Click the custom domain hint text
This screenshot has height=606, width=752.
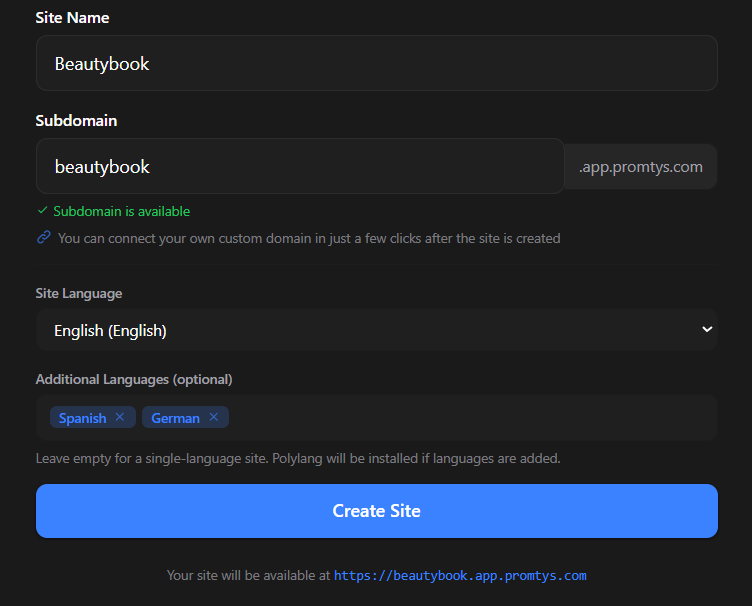(x=309, y=238)
